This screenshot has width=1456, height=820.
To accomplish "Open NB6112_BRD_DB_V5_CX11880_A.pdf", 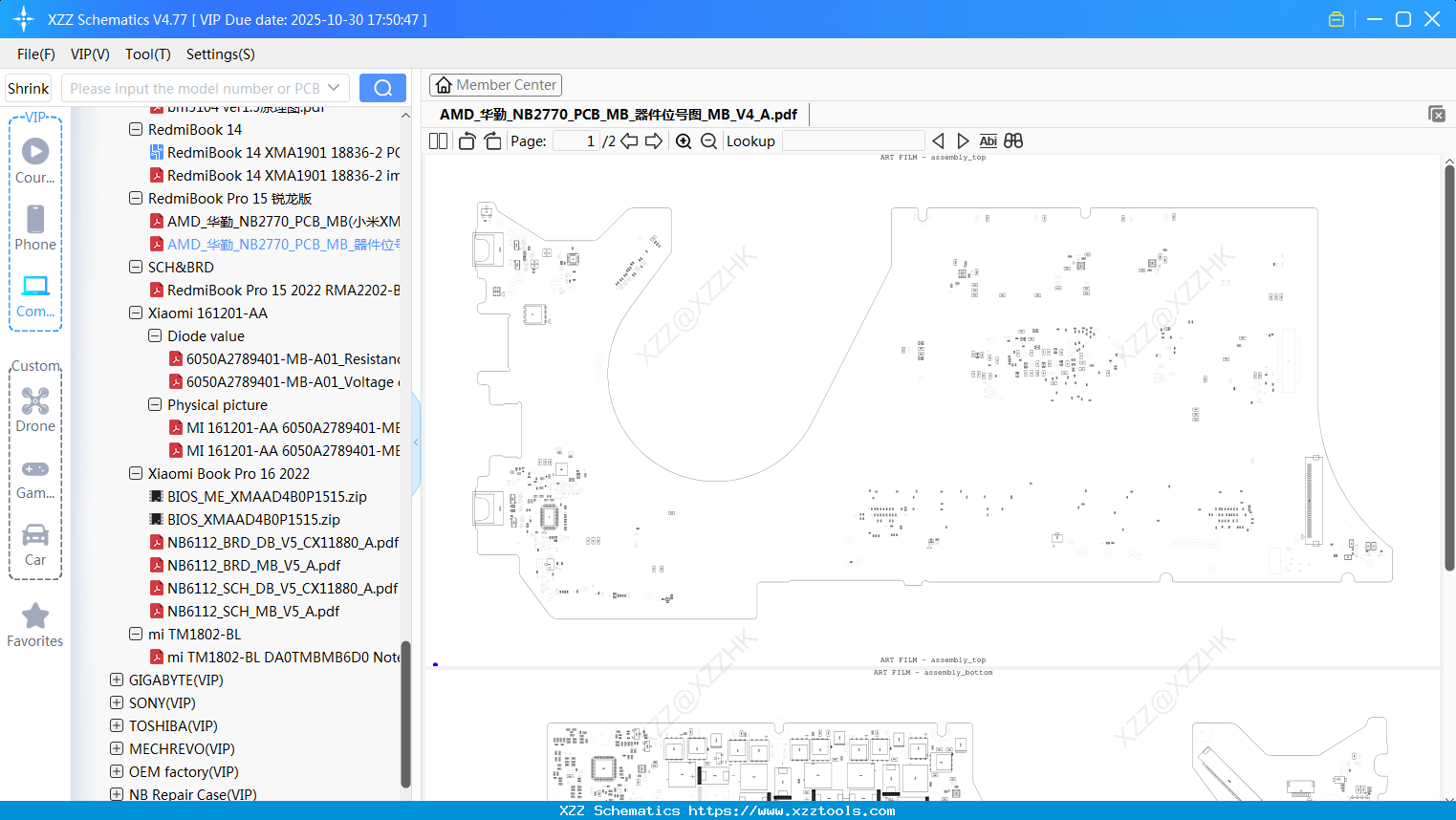I will tap(283, 543).
